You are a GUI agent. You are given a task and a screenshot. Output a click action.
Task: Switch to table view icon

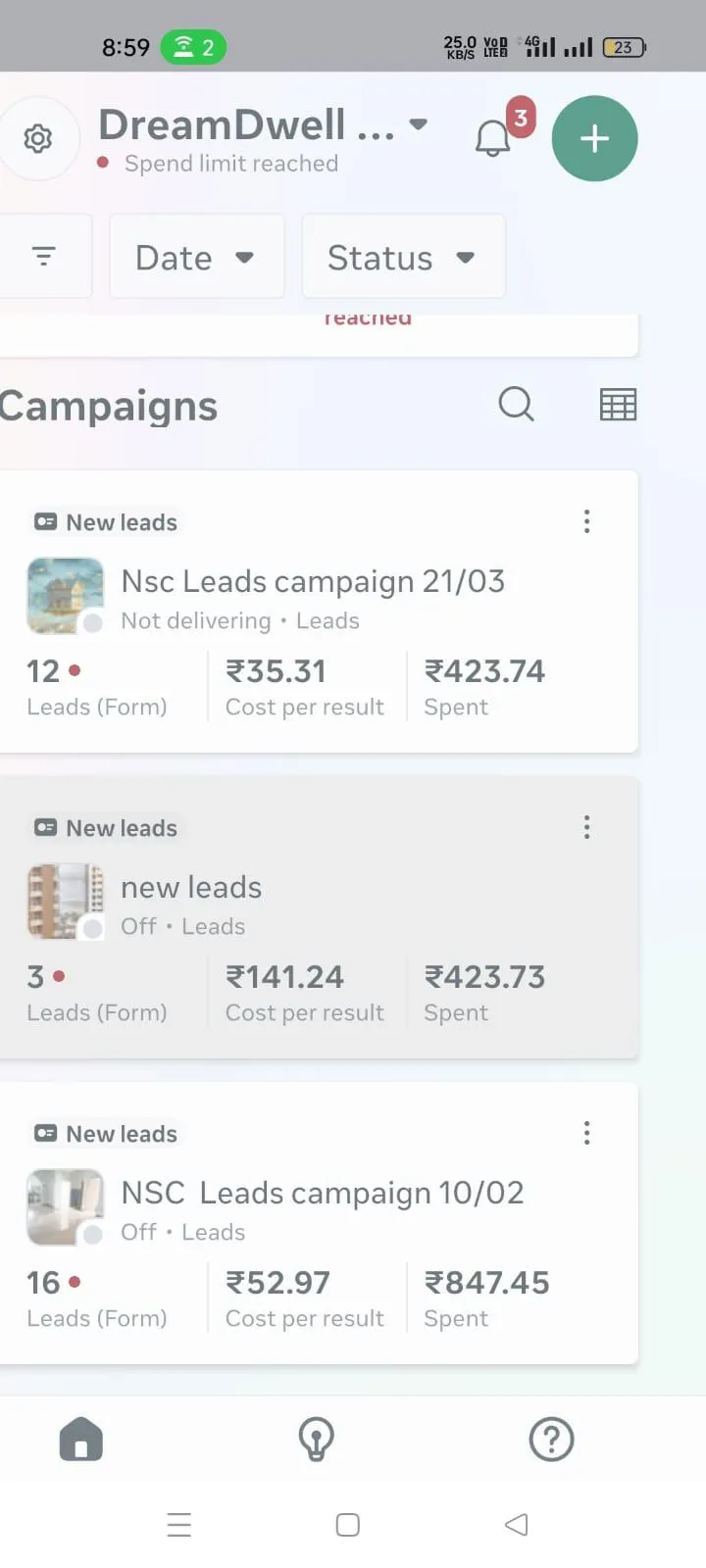click(618, 404)
